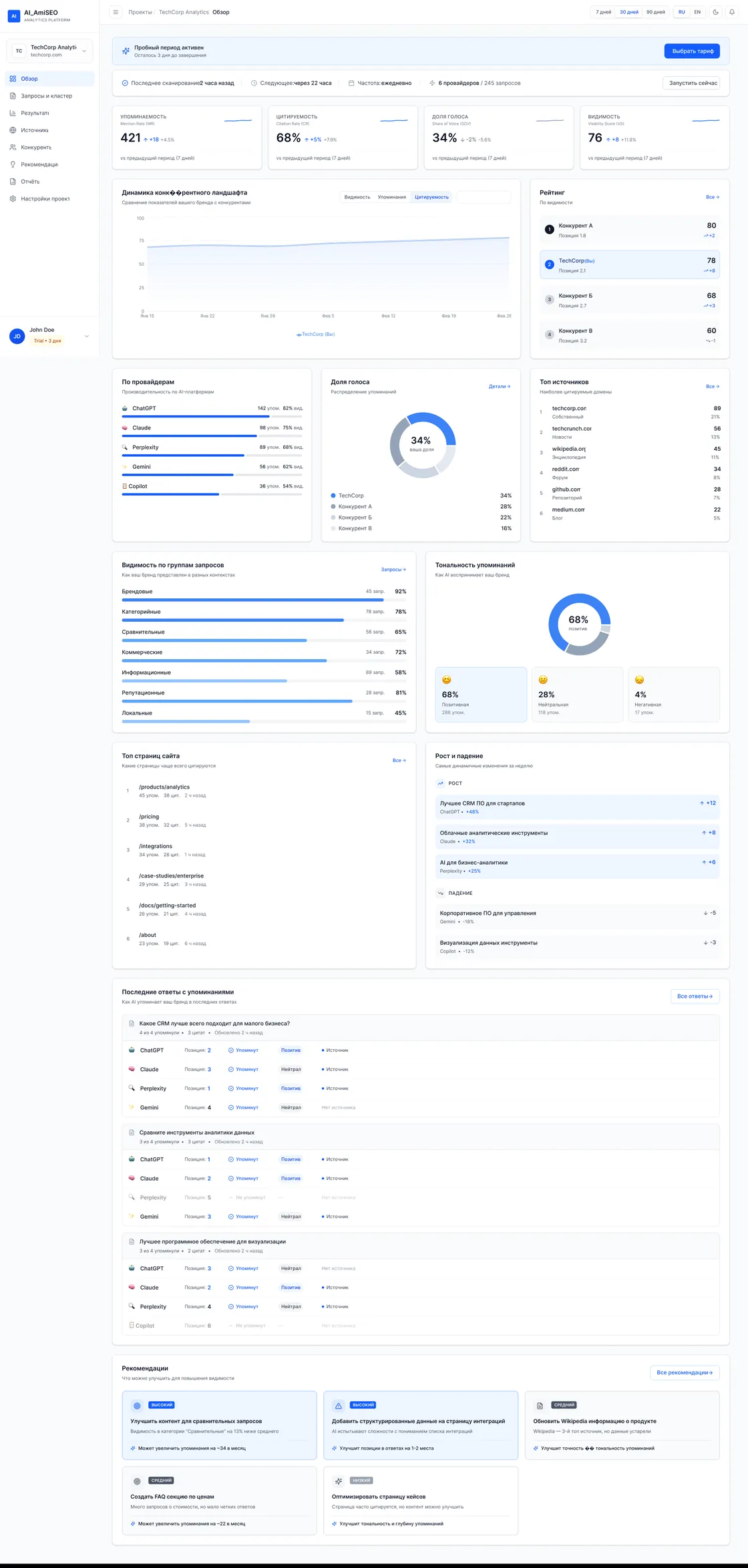Click the globe icon beside Источники
748x1568 pixels.
point(13,130)
